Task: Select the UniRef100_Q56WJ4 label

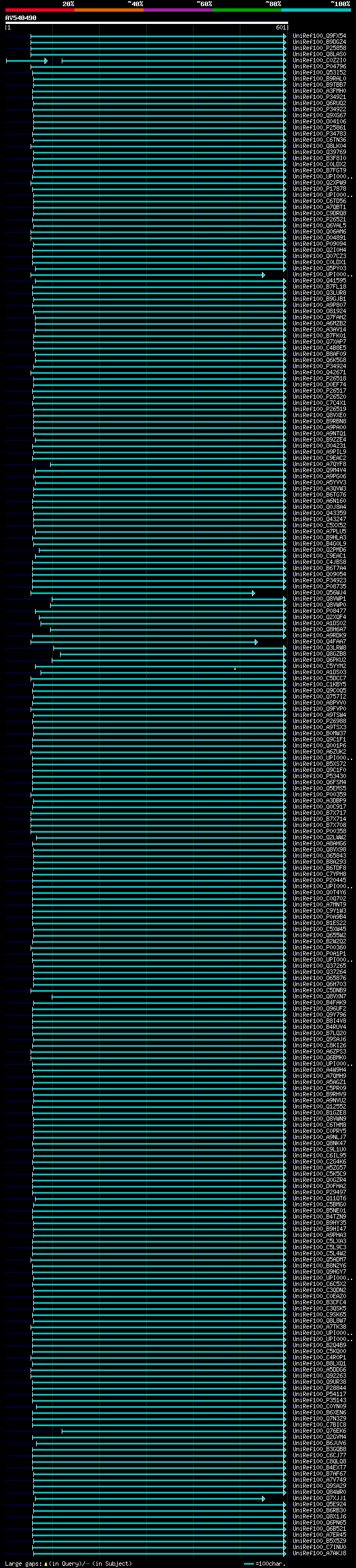Action: pyautogui.click(x=319, y=593)
